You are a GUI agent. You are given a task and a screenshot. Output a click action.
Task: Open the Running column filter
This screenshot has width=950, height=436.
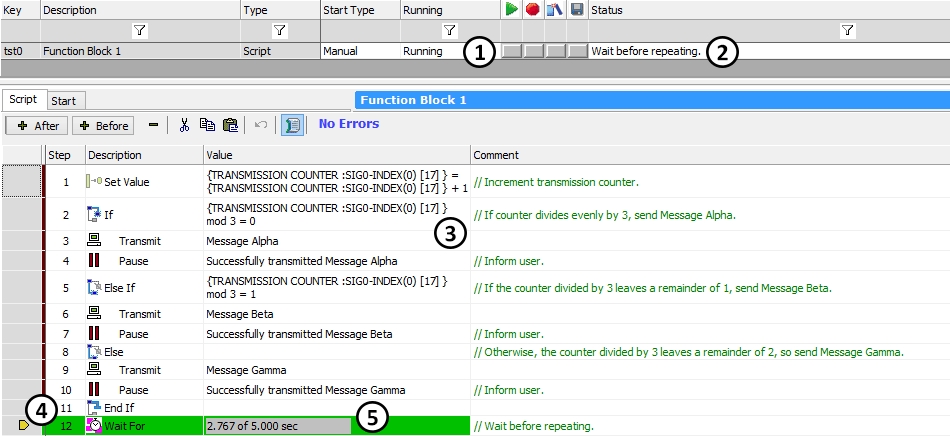449,31
